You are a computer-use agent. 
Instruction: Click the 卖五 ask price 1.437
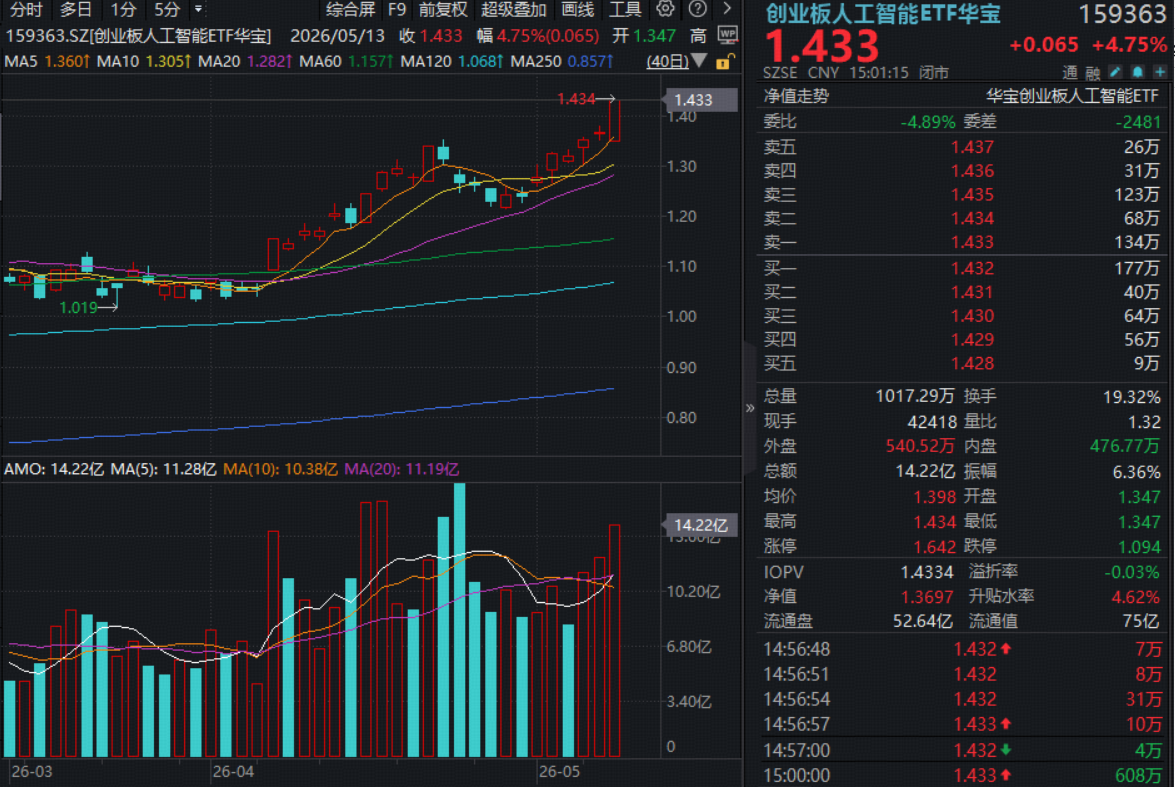[972, 147]
